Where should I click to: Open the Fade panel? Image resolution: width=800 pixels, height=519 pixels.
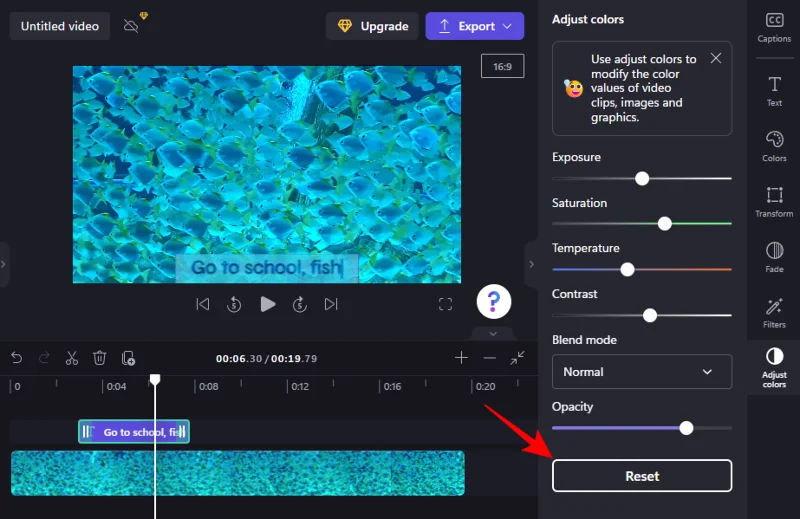(773, 257)
